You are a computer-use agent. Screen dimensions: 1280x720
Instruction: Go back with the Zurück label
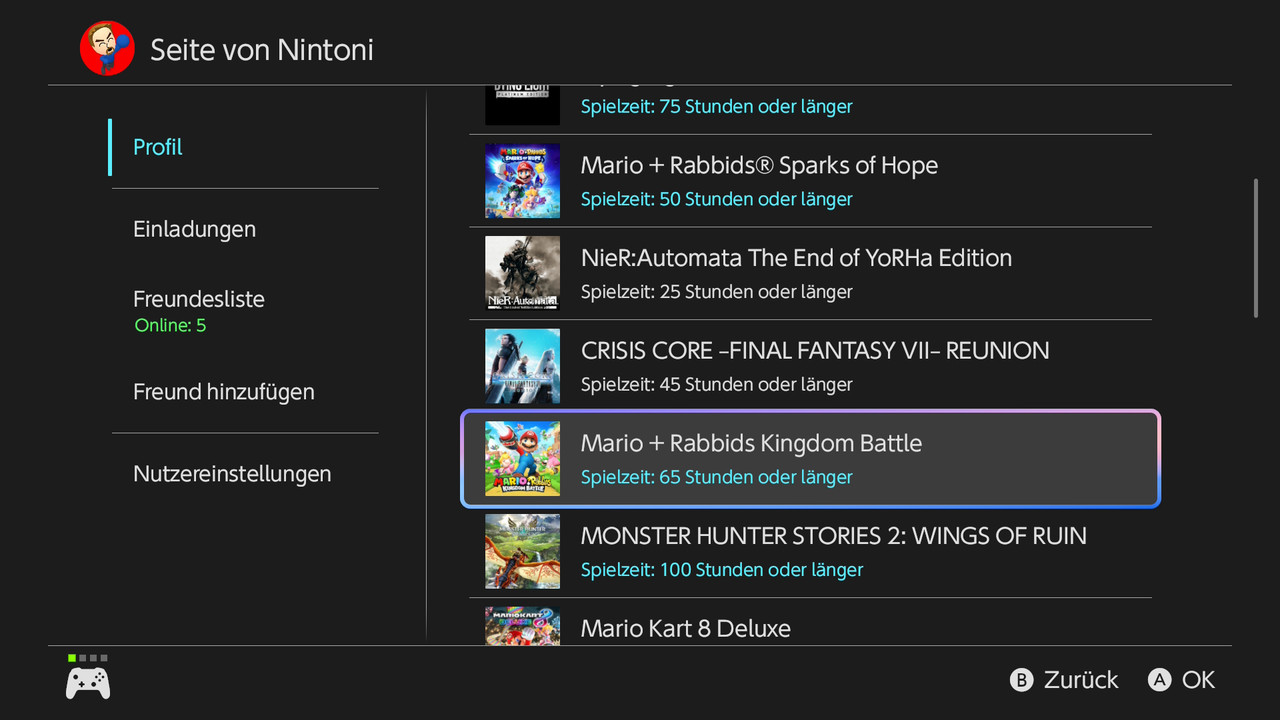point(1081,680)
